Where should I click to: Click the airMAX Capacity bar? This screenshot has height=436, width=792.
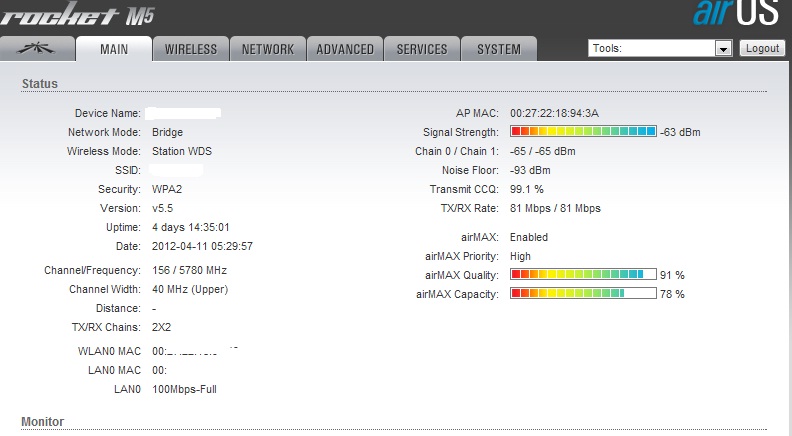(583, 293)
